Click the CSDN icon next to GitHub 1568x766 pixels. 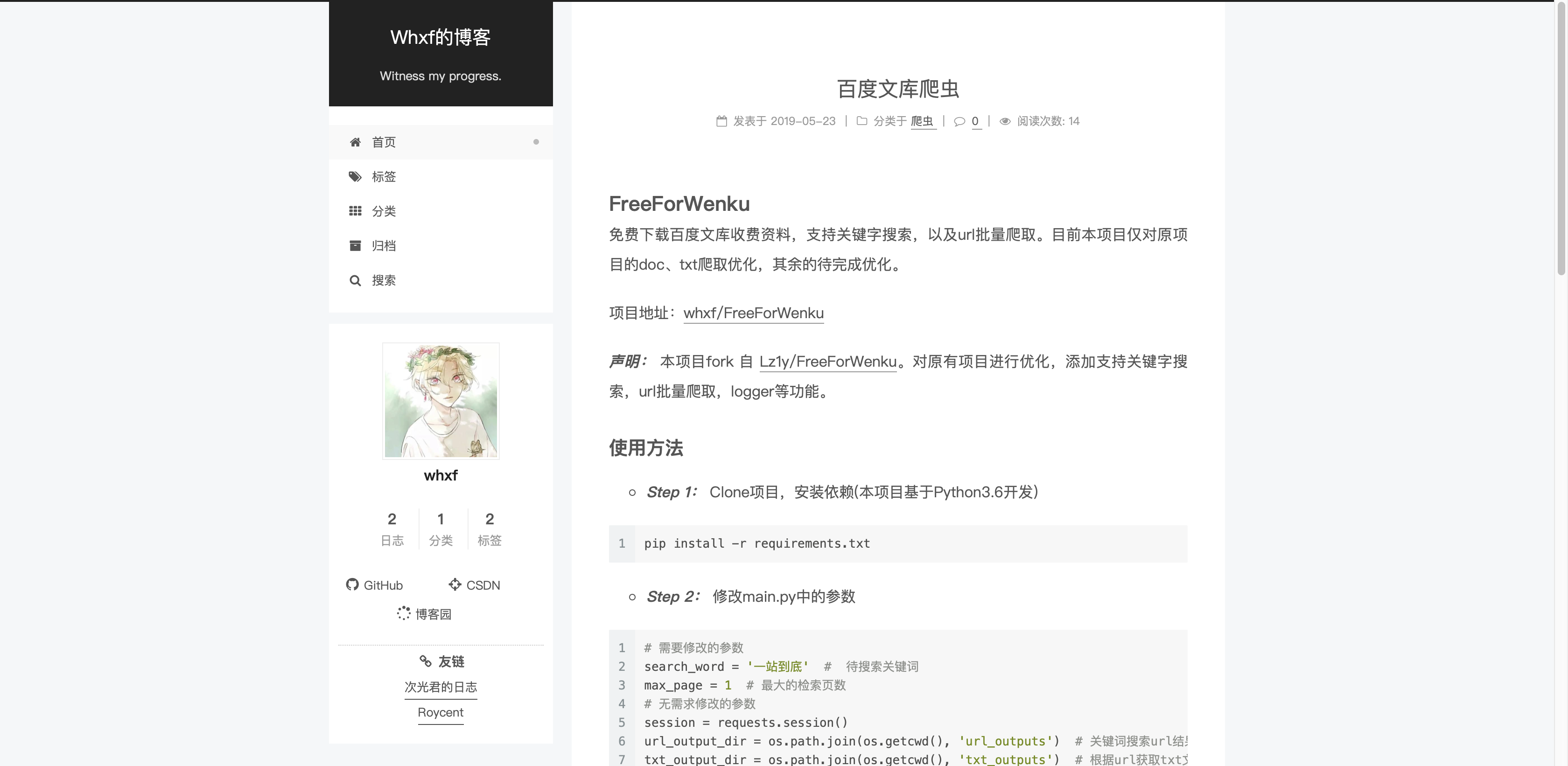[x=455, y=585]
